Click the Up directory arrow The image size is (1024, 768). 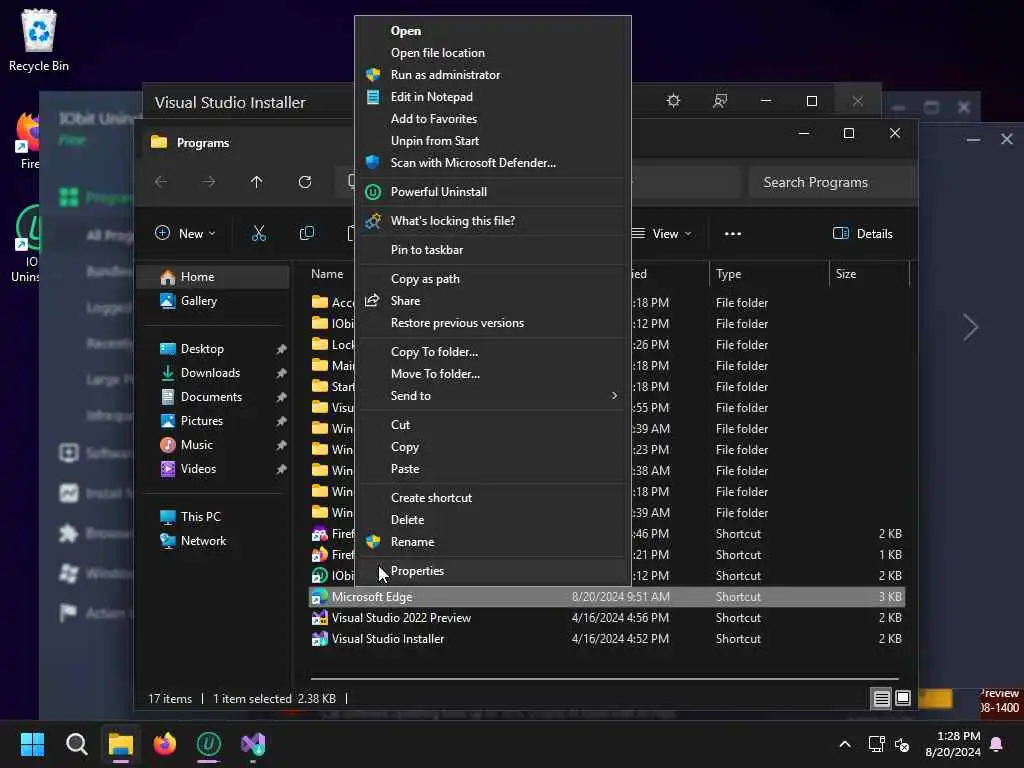(257, 182)
